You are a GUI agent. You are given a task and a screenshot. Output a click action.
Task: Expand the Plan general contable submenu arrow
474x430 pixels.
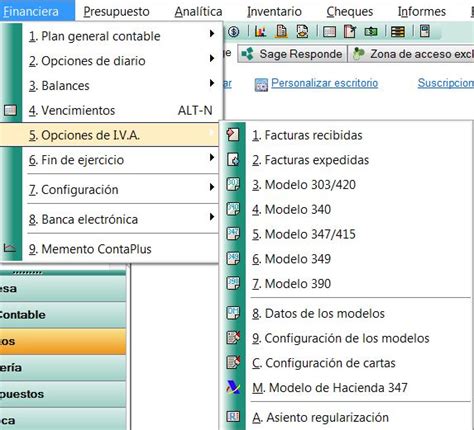point(212,34)
